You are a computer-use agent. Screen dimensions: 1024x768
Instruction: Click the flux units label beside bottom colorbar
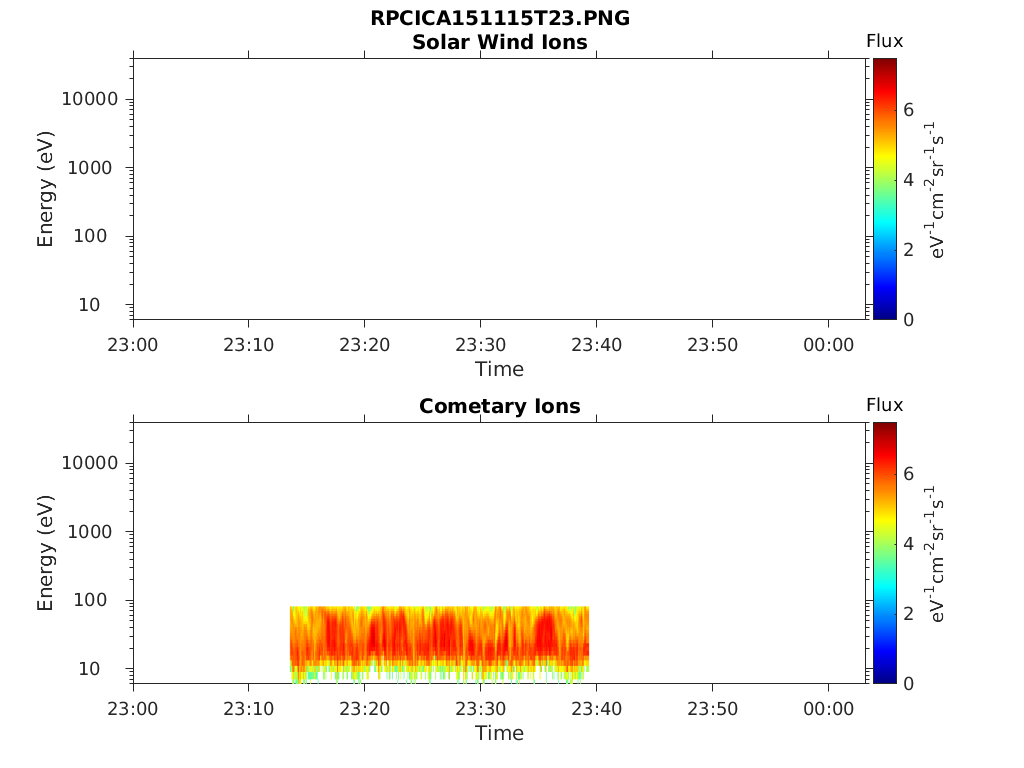(934, 554)
